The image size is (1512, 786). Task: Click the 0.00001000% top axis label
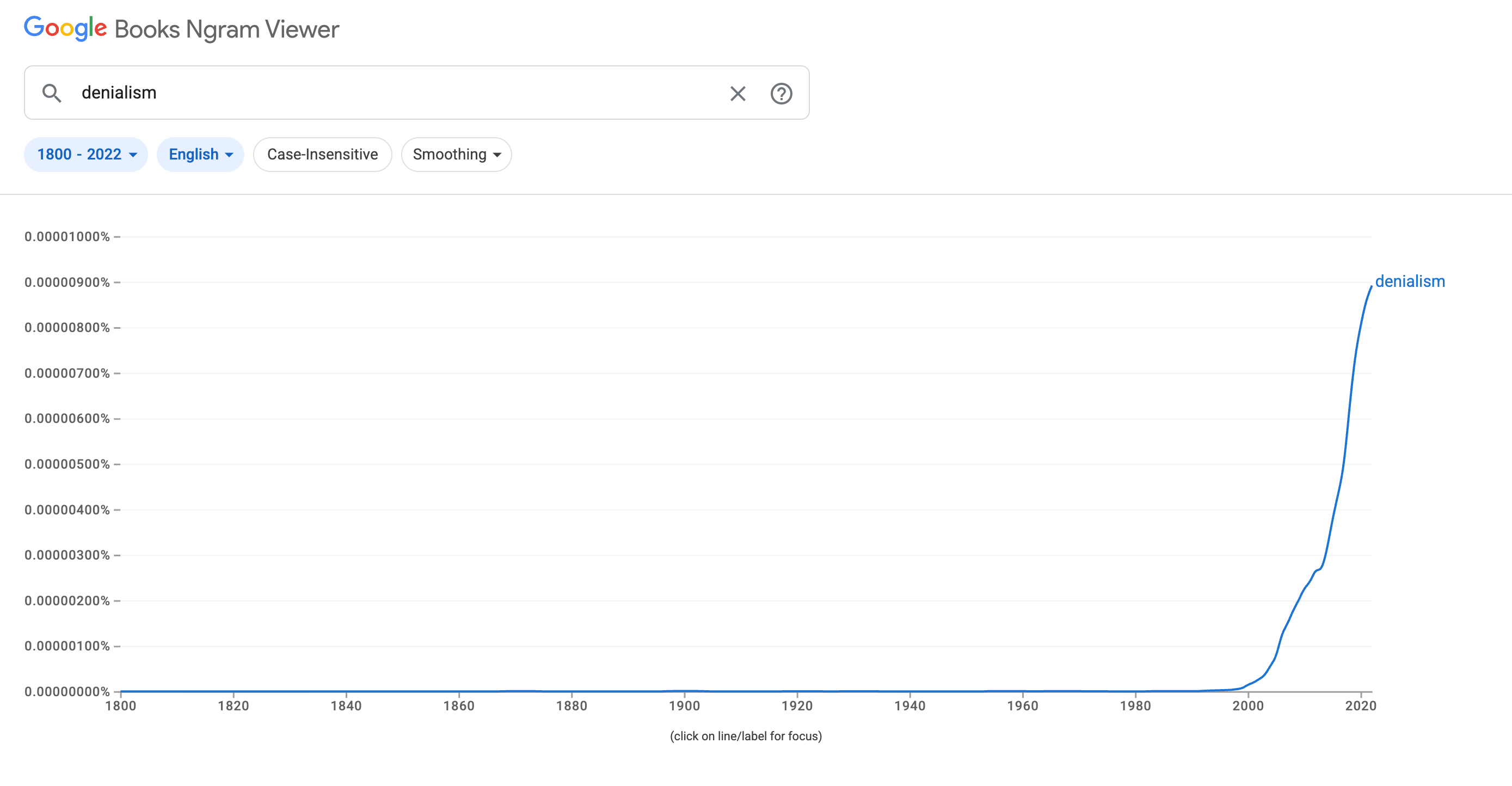tap(67, 237)
